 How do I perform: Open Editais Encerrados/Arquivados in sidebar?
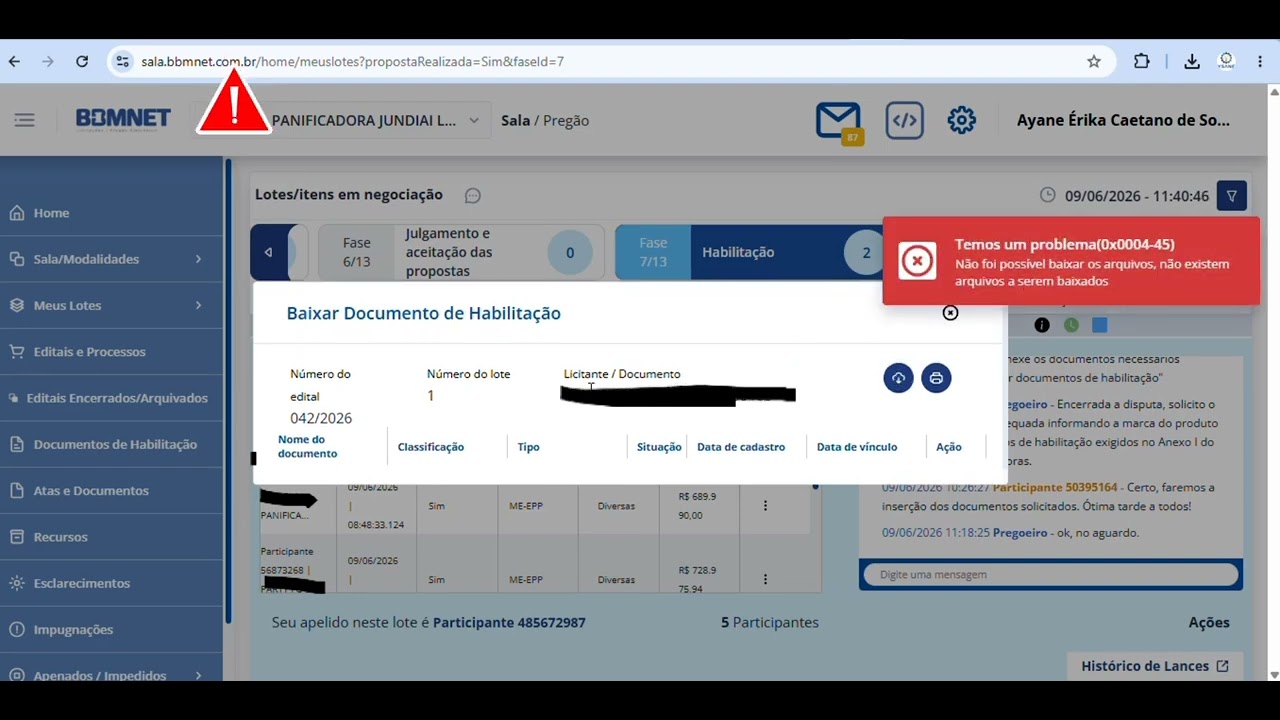point(111,398)
